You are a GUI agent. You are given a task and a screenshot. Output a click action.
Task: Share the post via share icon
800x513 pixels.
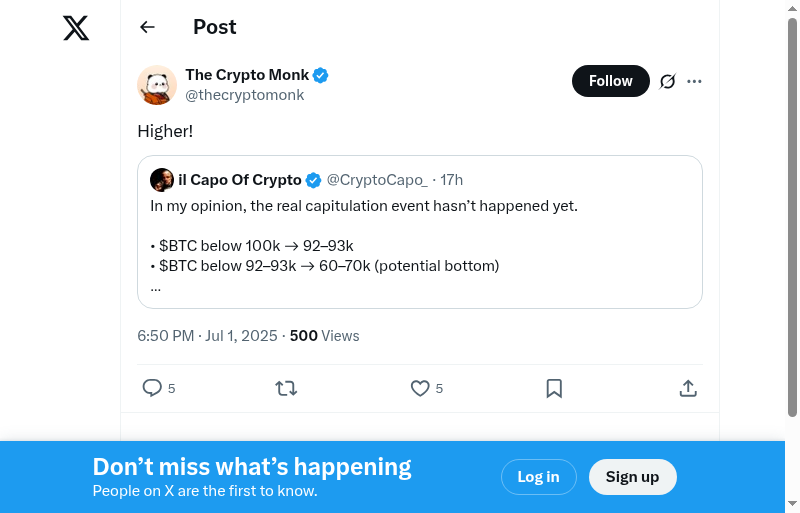click(x=688, y=388)
